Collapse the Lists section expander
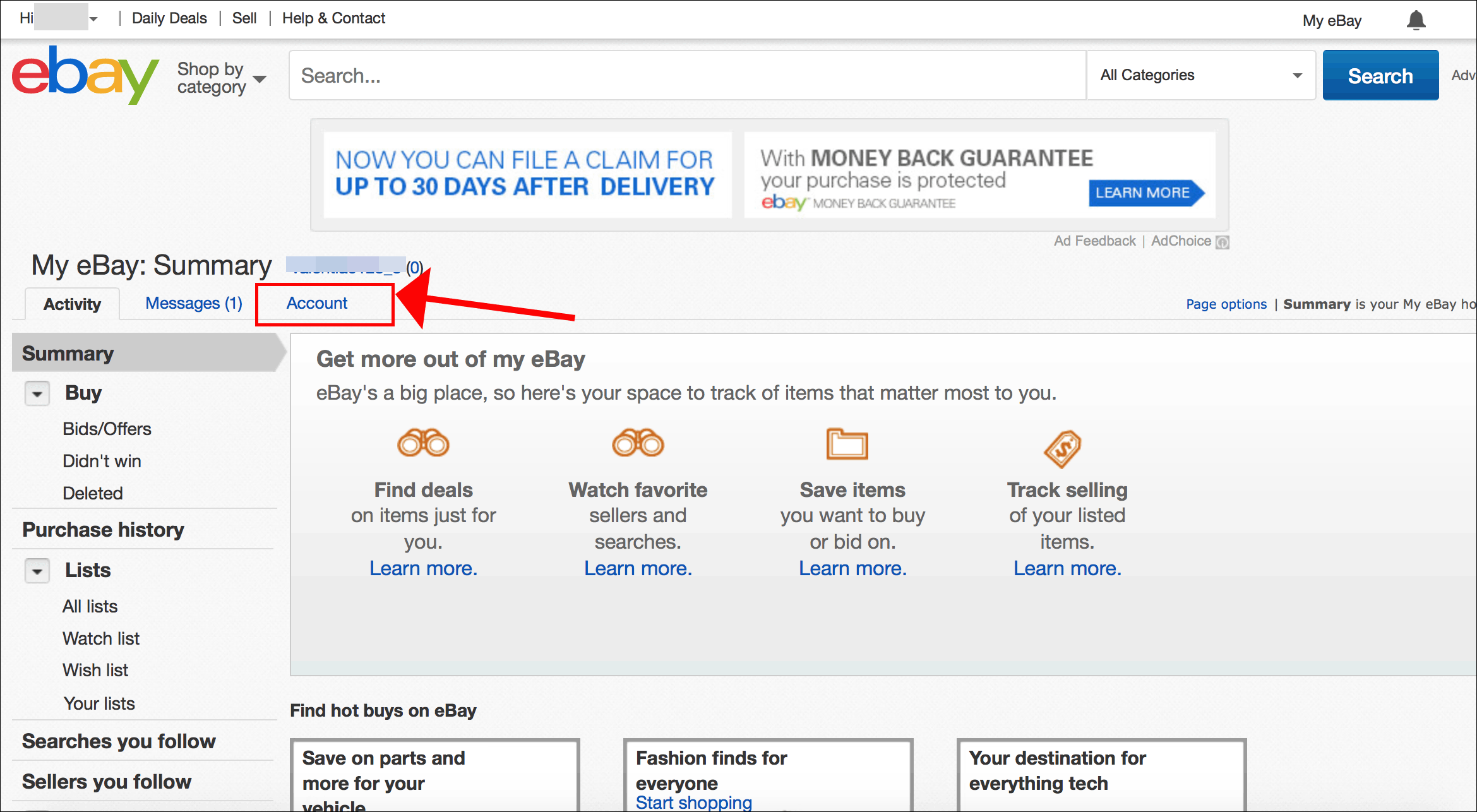This screenshot has width=1477, height=812. (37, 571)
